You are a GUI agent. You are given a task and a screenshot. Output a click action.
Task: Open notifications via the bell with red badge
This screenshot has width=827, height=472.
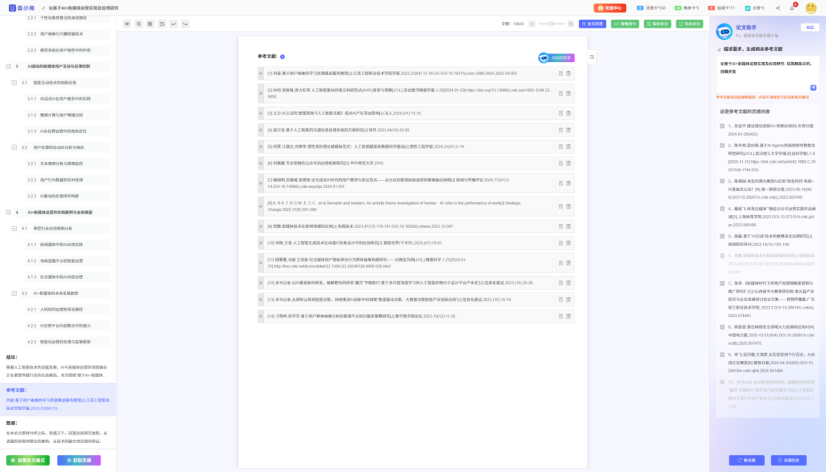point(792,8)
